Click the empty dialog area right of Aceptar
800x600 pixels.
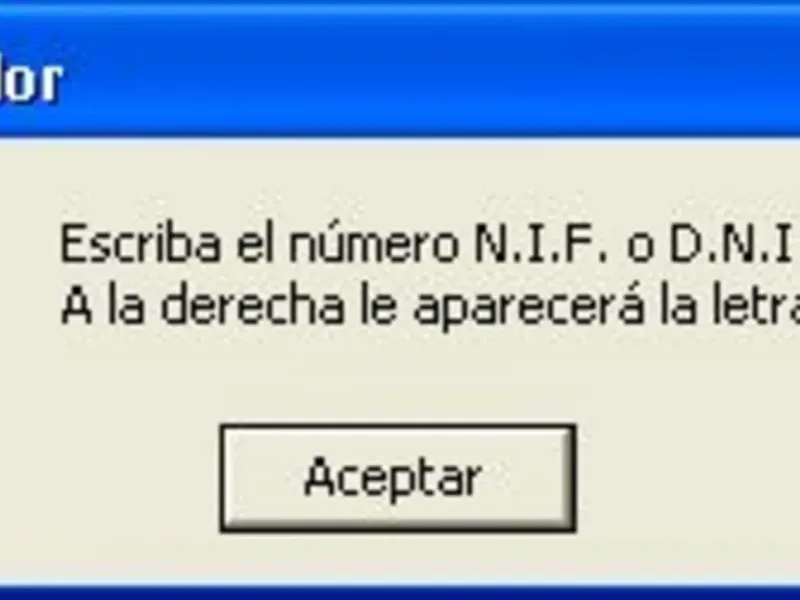(x=688, y=478)
